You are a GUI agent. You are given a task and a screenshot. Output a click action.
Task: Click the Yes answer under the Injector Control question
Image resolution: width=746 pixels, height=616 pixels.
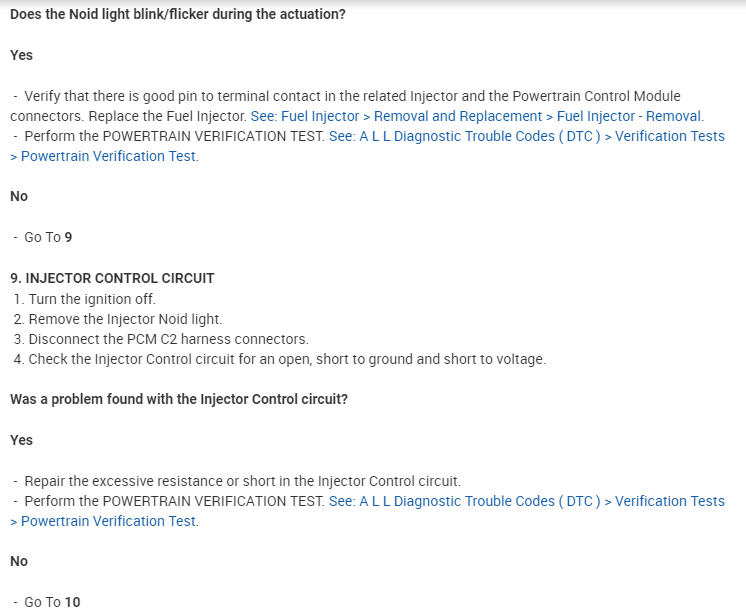(21, 440)
